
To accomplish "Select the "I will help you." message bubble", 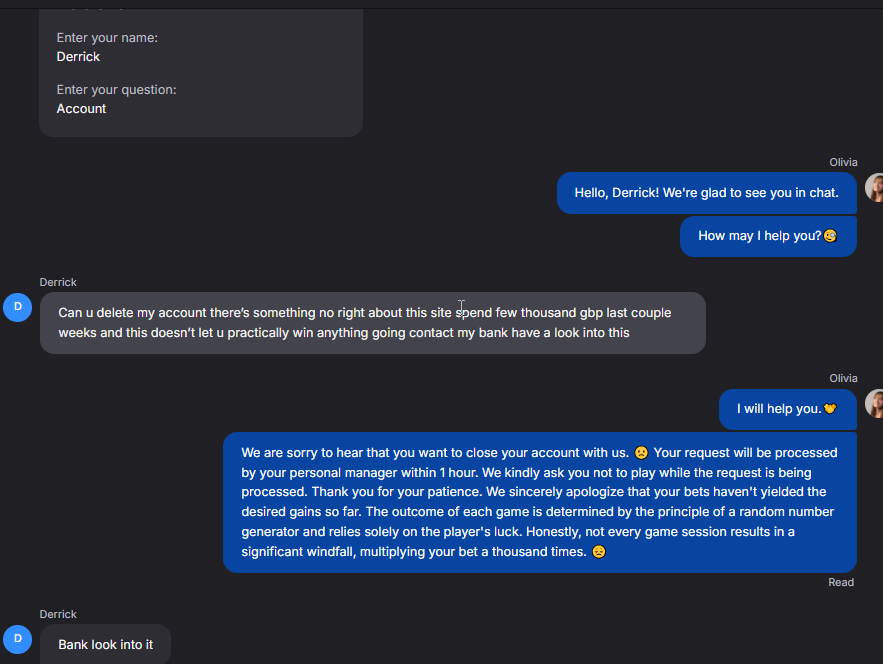I will click(x=780, y=409).
